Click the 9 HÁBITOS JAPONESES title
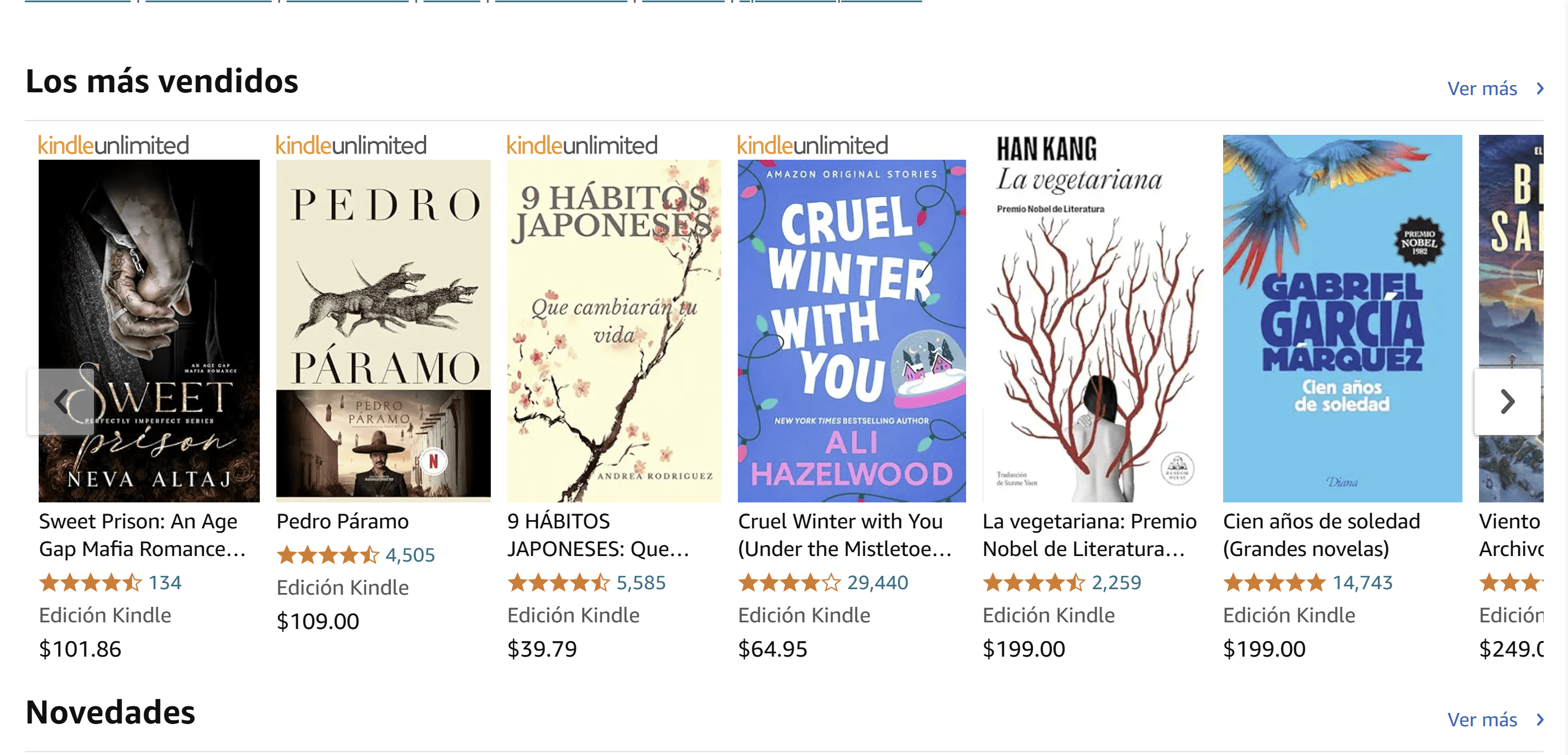The width and height of the screenshot is (1568, 755). 599,535
